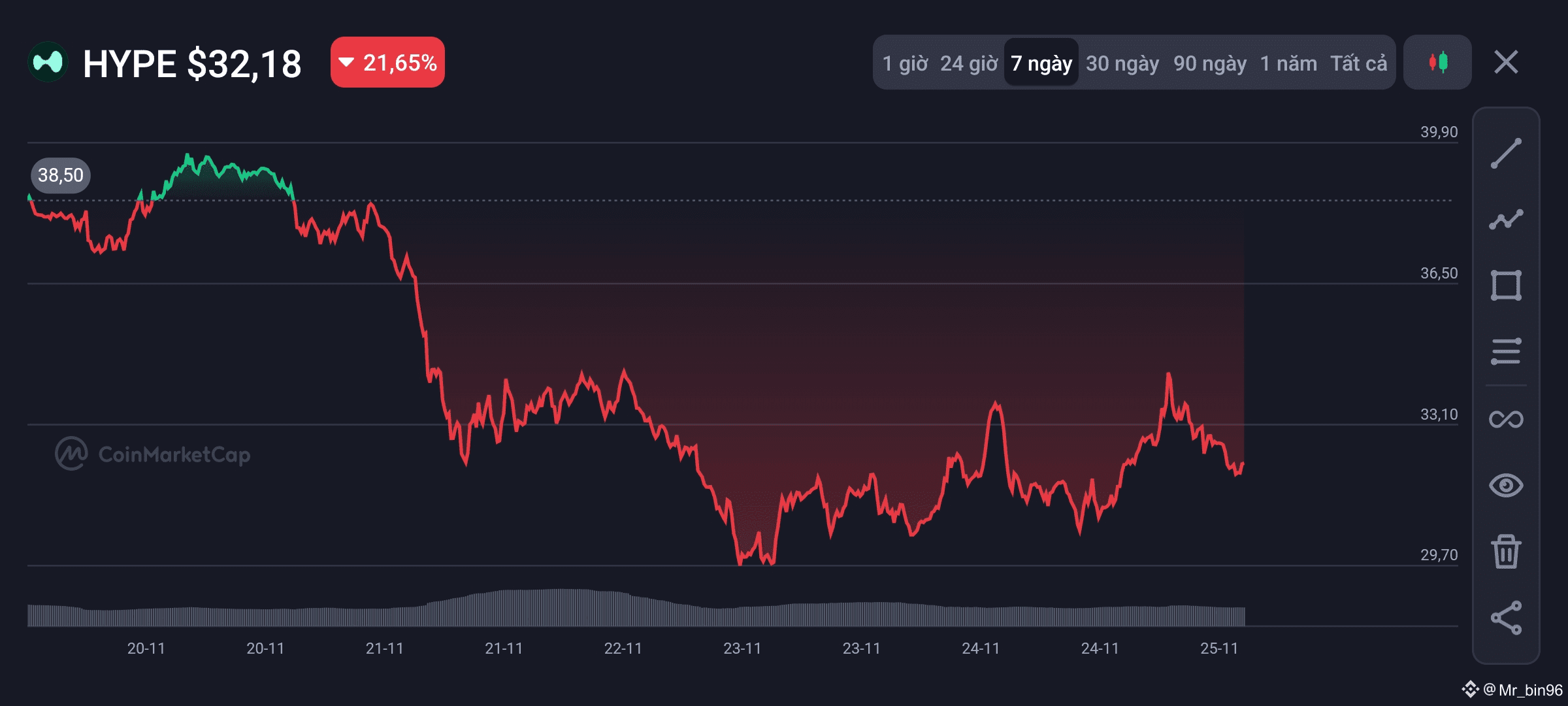The width and height of the screenshot is (1568, 706).
Task: Delete drawings with the trash icon
Action: click(x=1506, y=552)
